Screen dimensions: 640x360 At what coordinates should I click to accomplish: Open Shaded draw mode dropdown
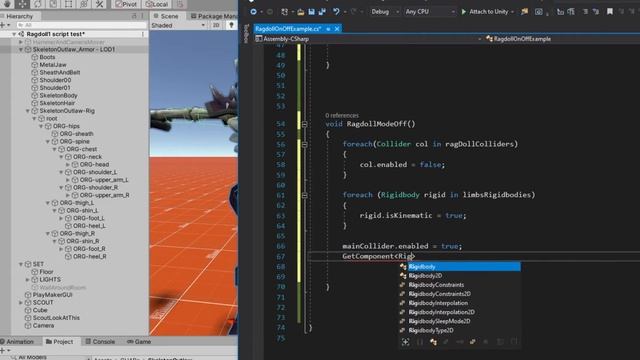point(178,25)
